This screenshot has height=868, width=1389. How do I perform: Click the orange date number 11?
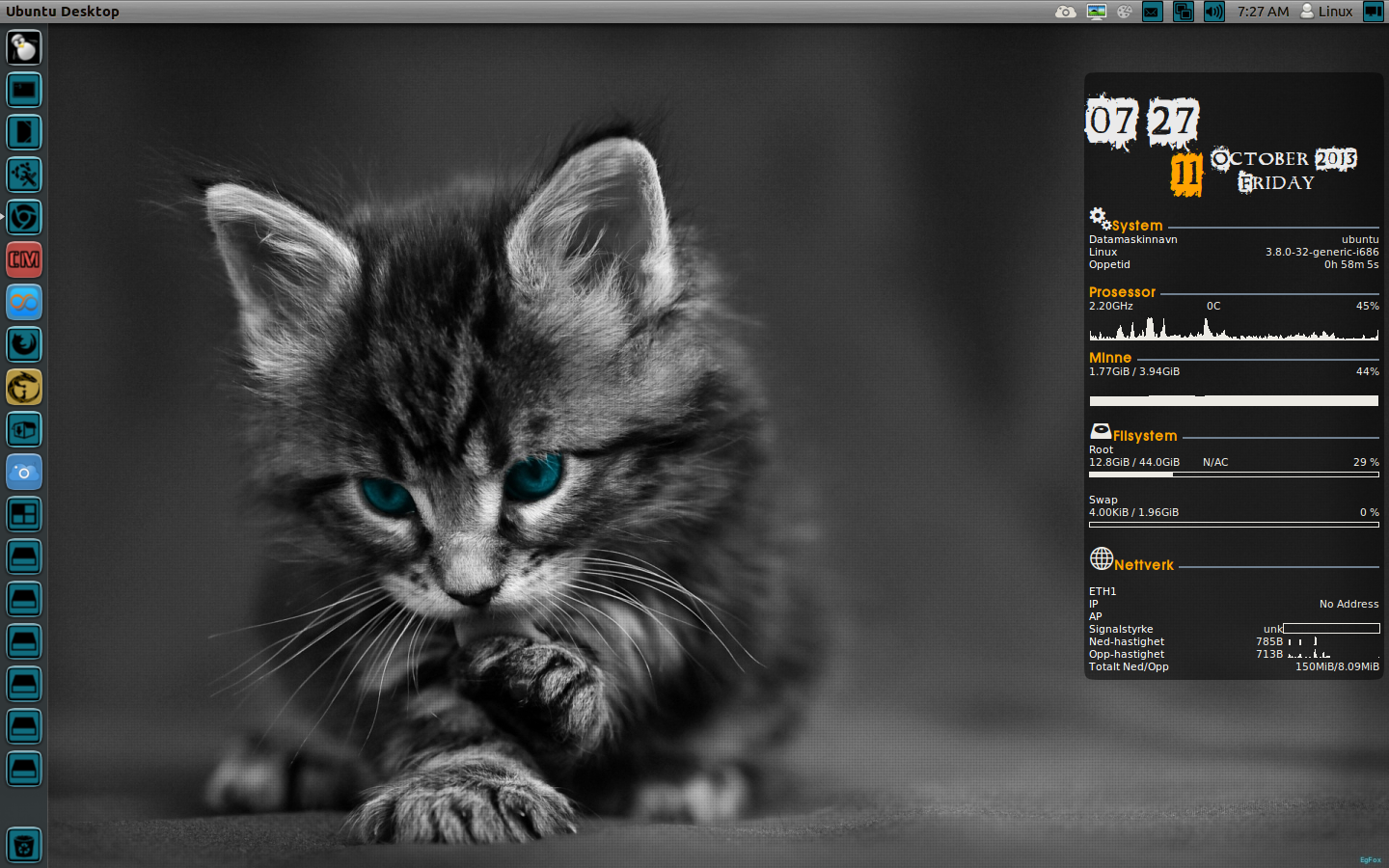pyautogui.click(x=1186, y=174)
